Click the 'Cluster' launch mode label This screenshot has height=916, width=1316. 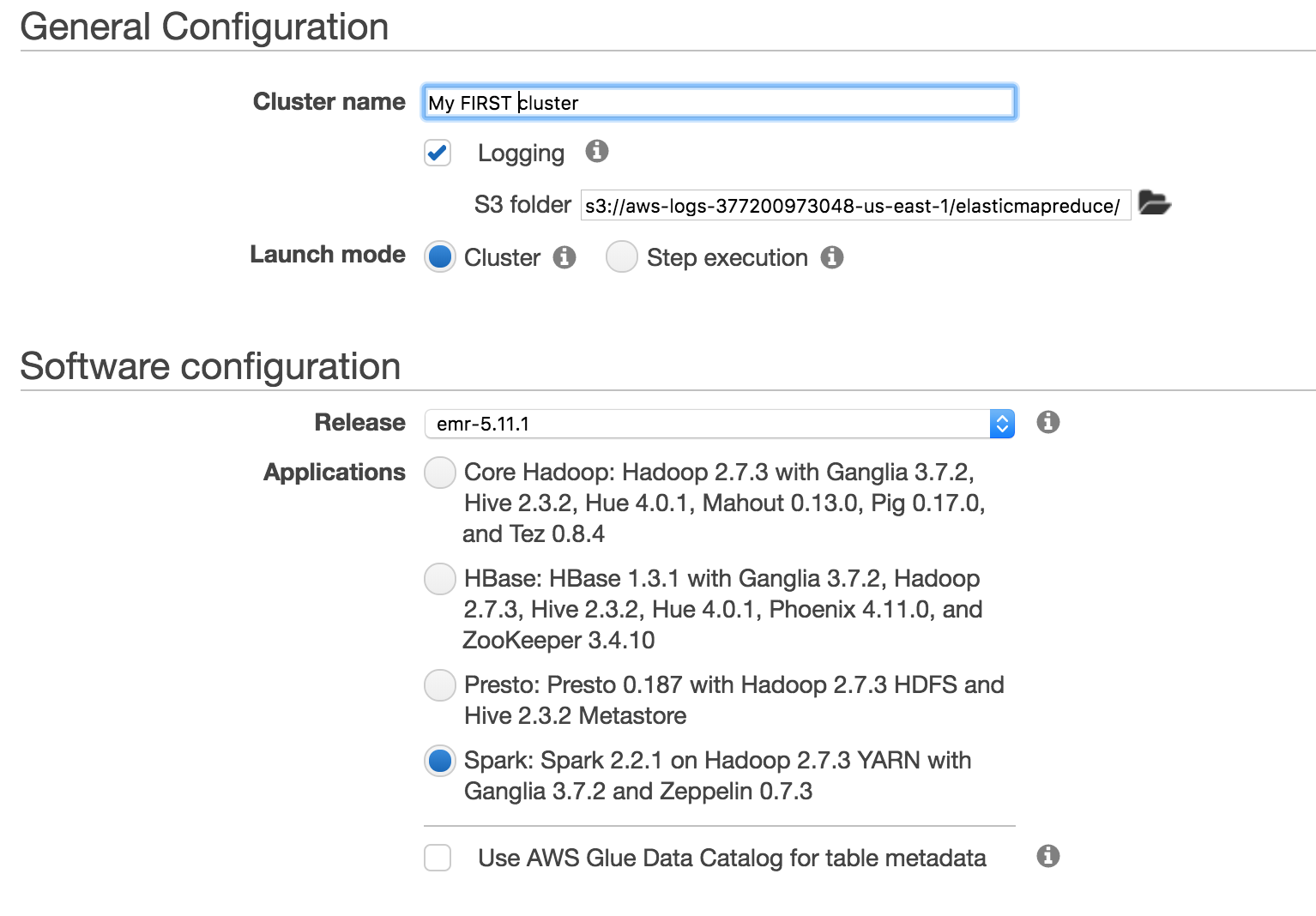[503, 257]
